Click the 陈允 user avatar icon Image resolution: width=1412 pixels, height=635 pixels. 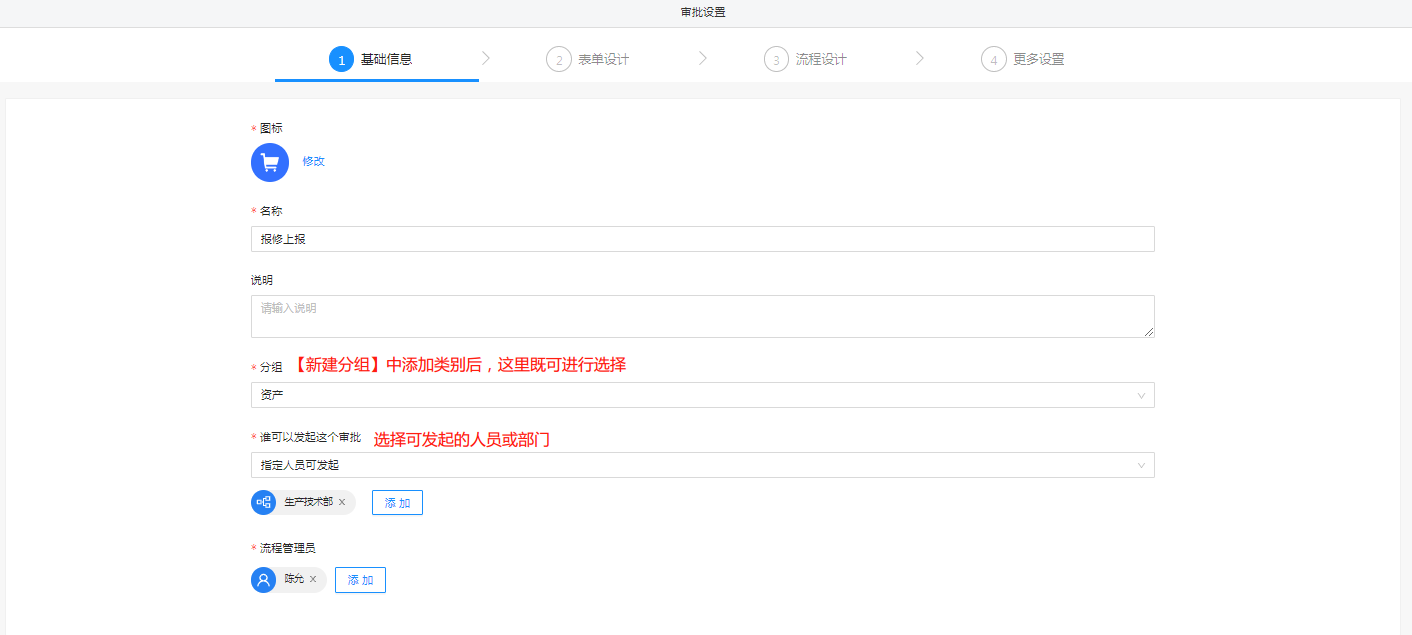pyautogui.click(x=263, y=580)
